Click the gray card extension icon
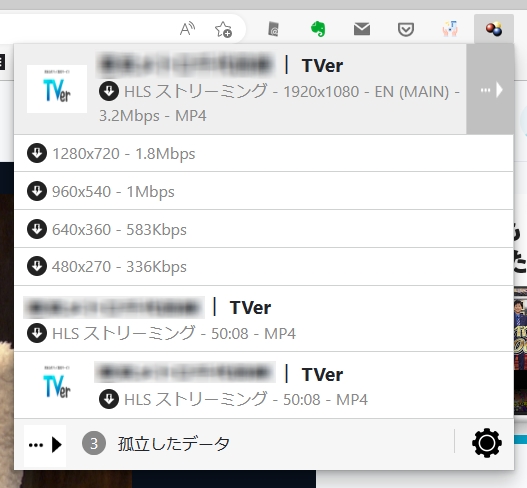The height and width of the screenshot is (488, 527). coord(274,29)
